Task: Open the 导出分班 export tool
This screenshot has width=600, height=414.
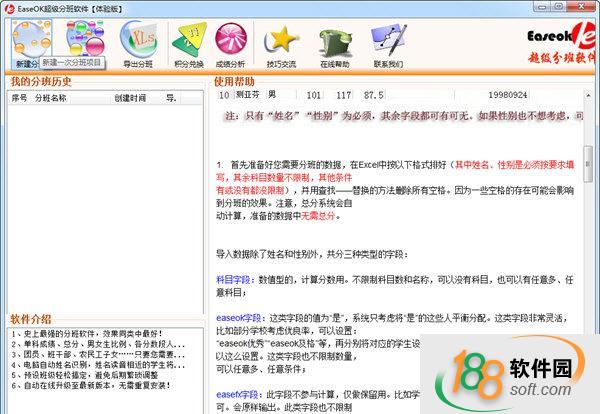Action: 138,42
